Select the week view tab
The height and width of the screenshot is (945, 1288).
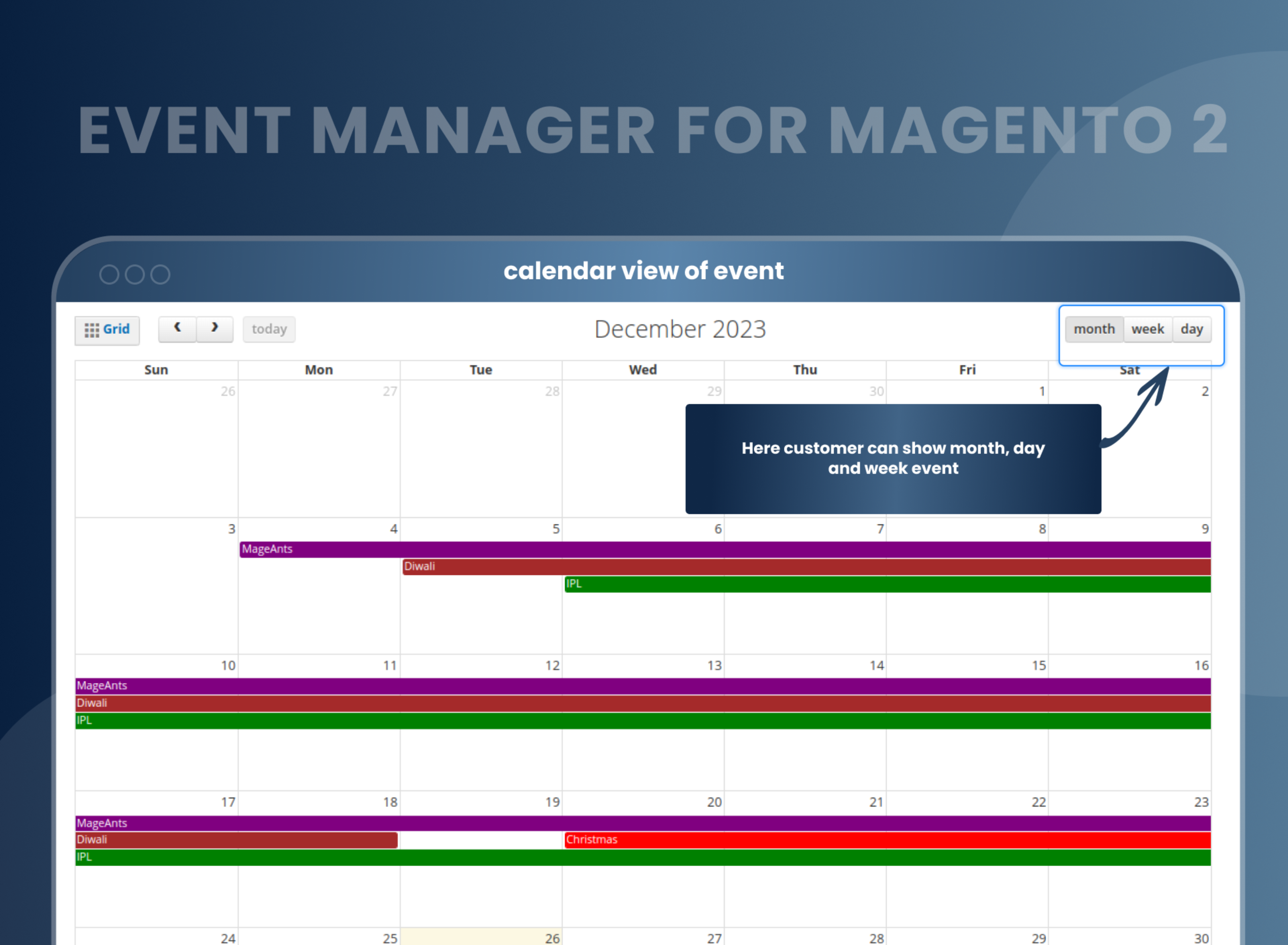click(1147, 330)
